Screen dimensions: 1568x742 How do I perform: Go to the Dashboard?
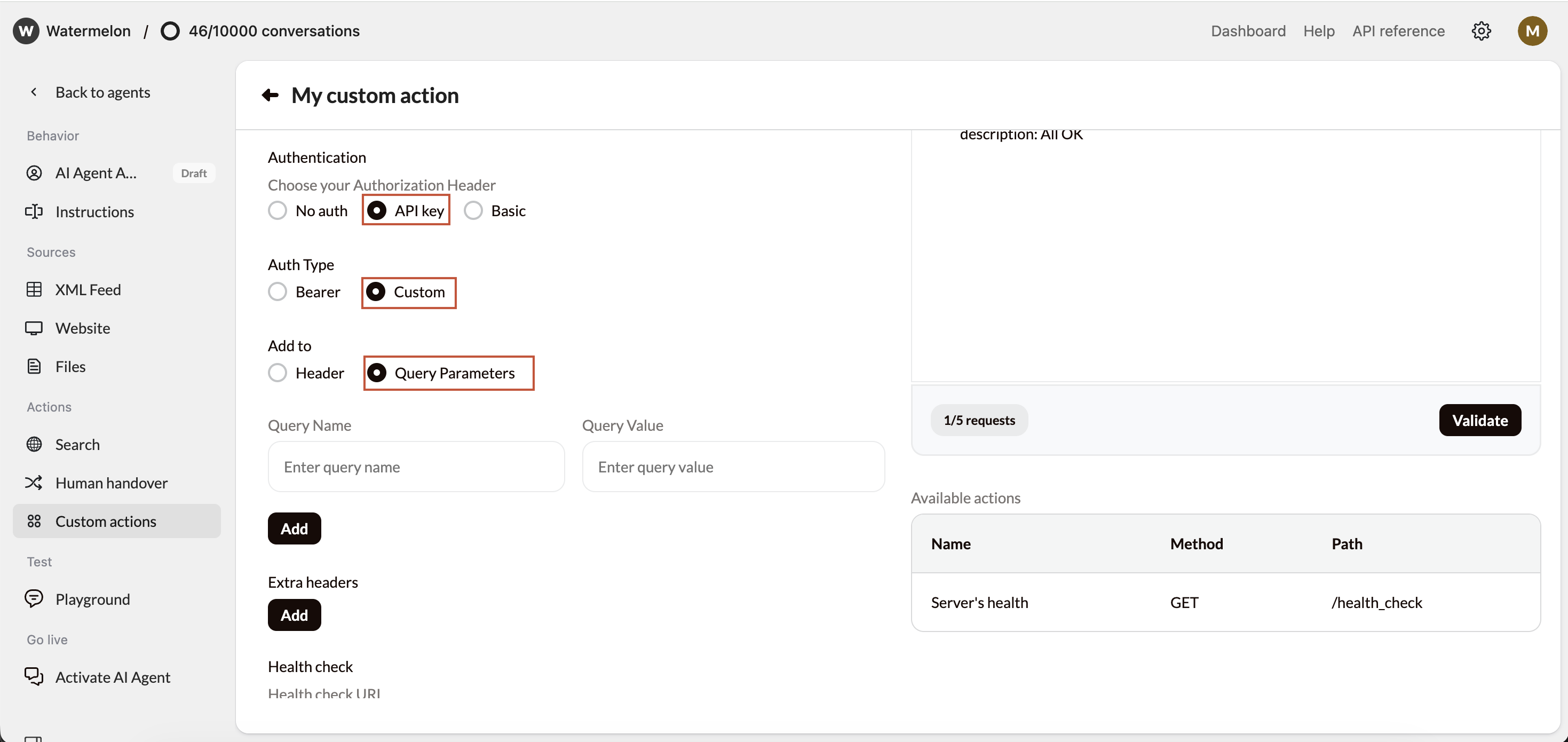[1248, 31]
